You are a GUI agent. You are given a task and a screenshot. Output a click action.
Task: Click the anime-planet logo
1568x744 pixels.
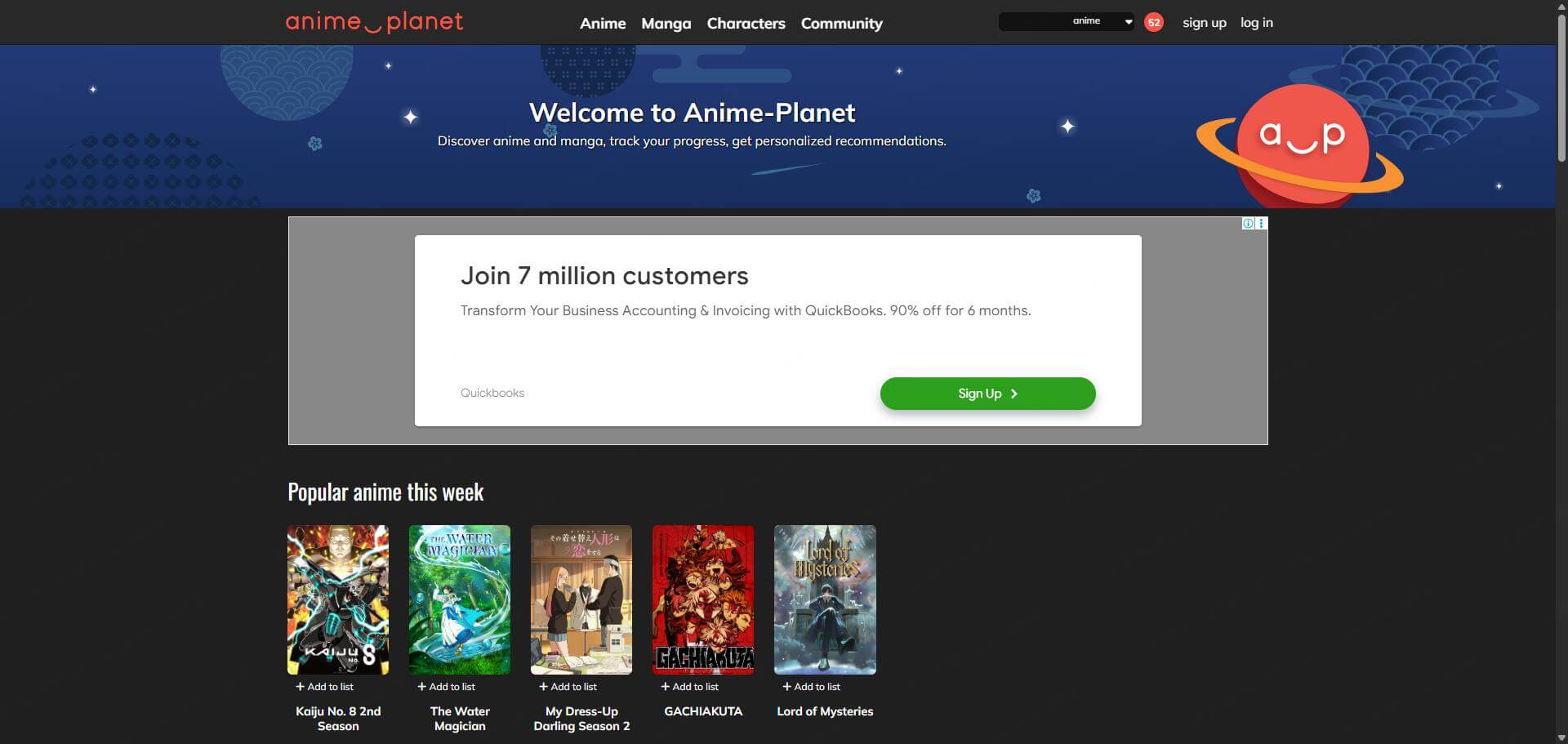click(x=375, y=22)
